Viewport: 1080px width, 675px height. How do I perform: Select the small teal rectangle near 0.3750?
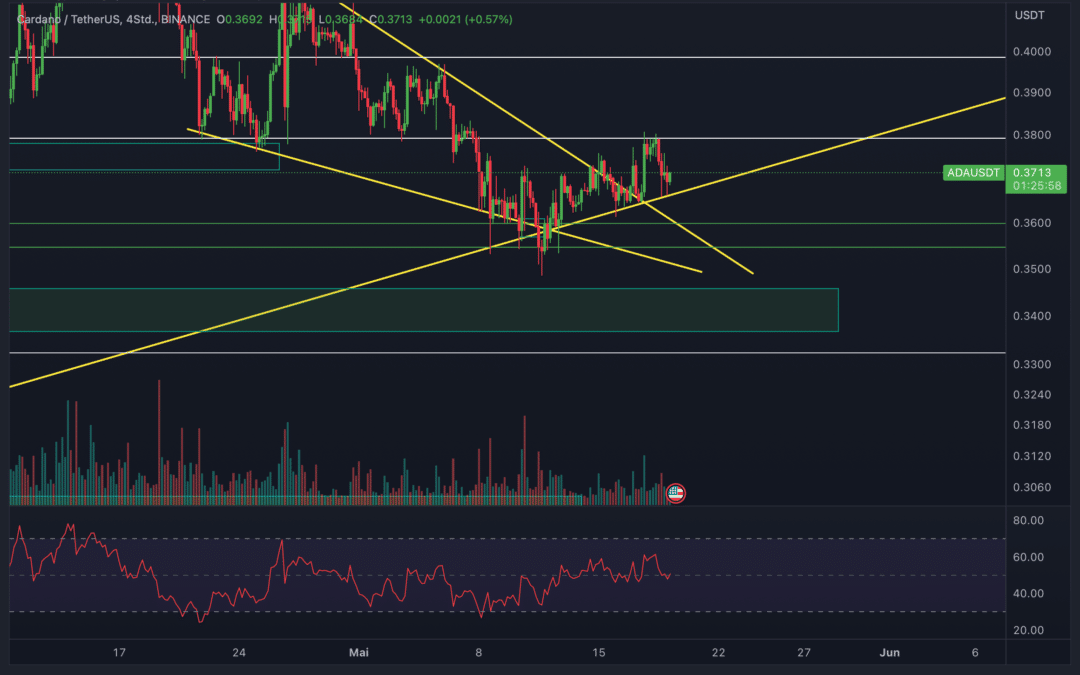tap(144, 156)
